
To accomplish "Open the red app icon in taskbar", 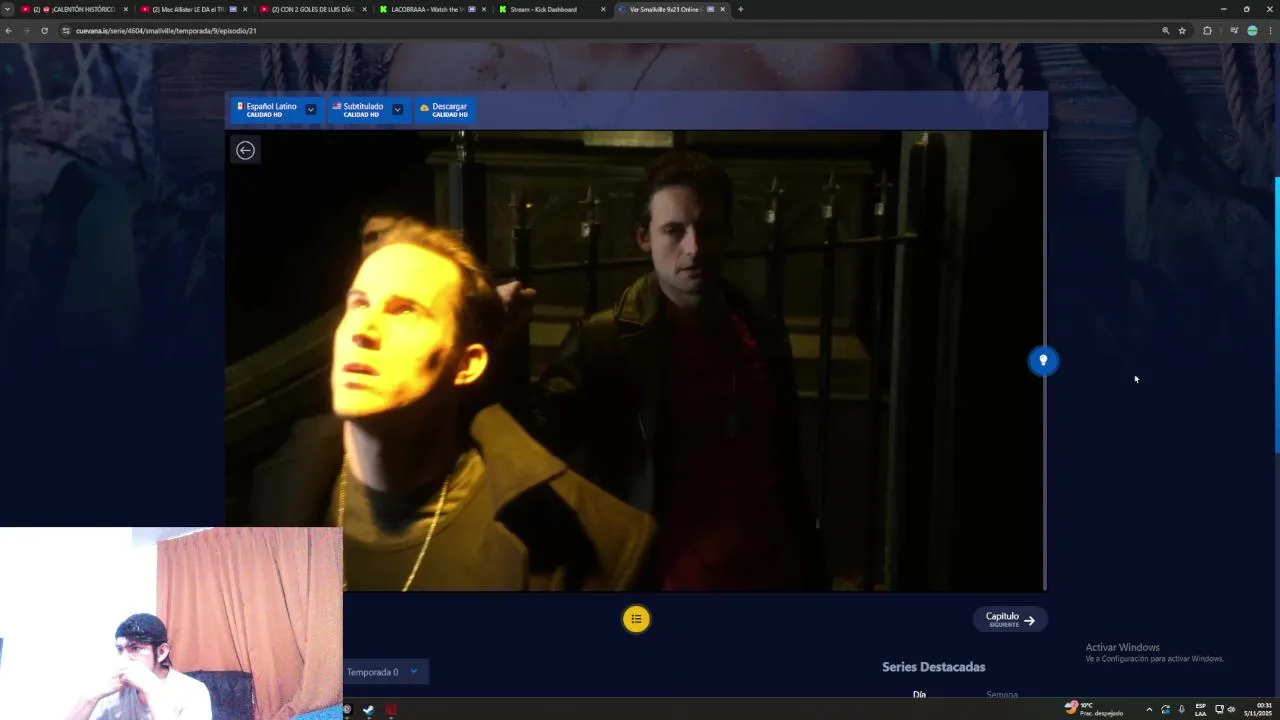I will tap(391, 710).
